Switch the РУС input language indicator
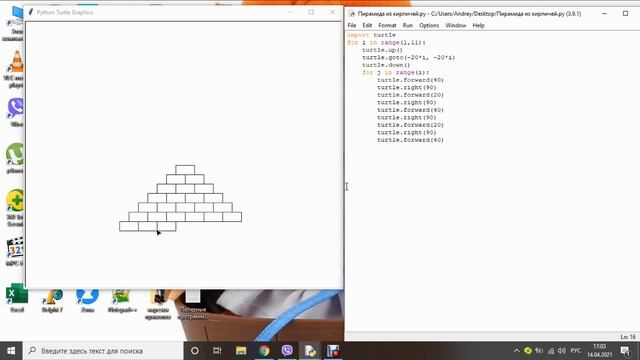Screen dimensions: 640x360 coord(576,351)
